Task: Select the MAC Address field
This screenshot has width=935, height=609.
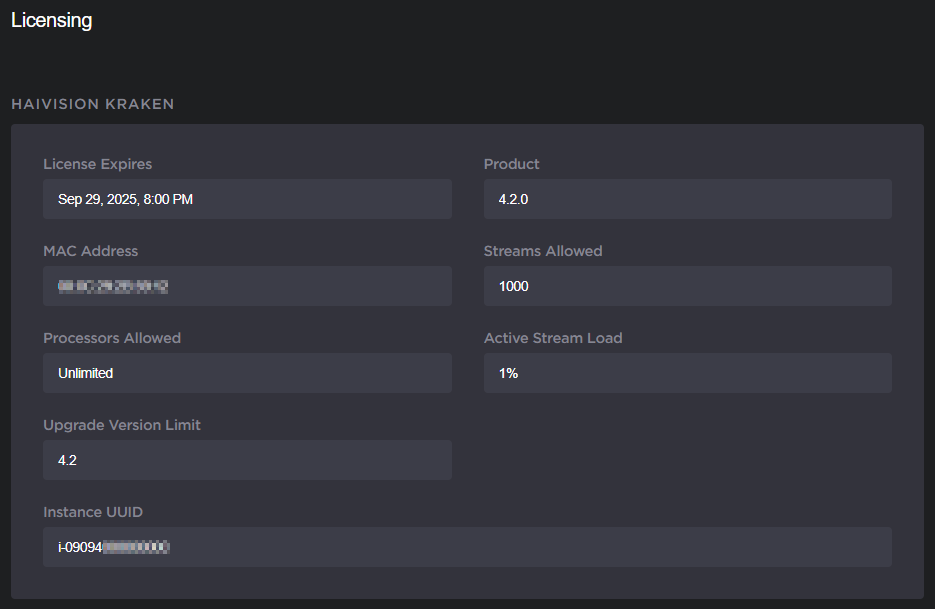Action: tap(247, 286)
